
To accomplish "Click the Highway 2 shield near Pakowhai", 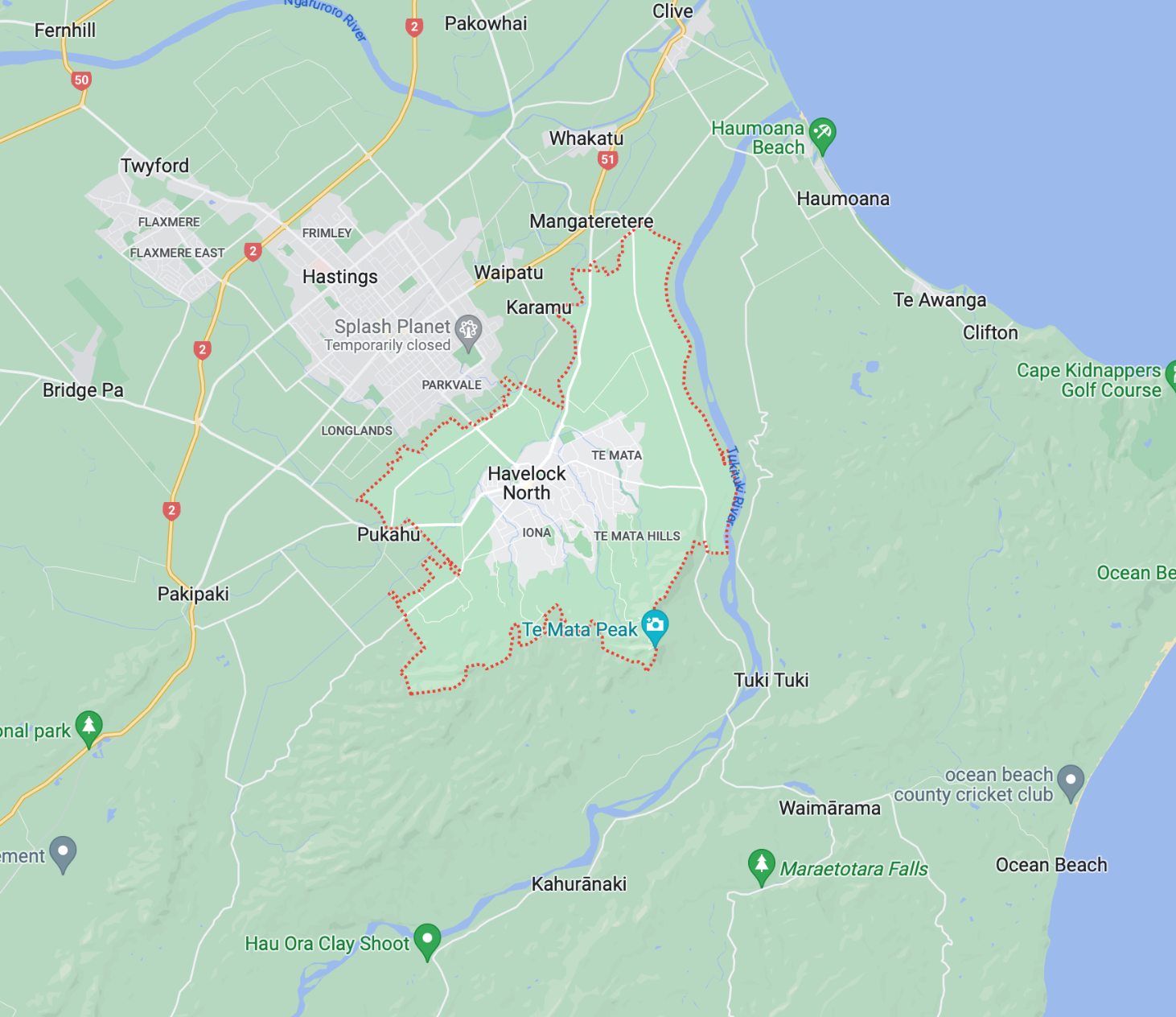I will coord(414,27).
